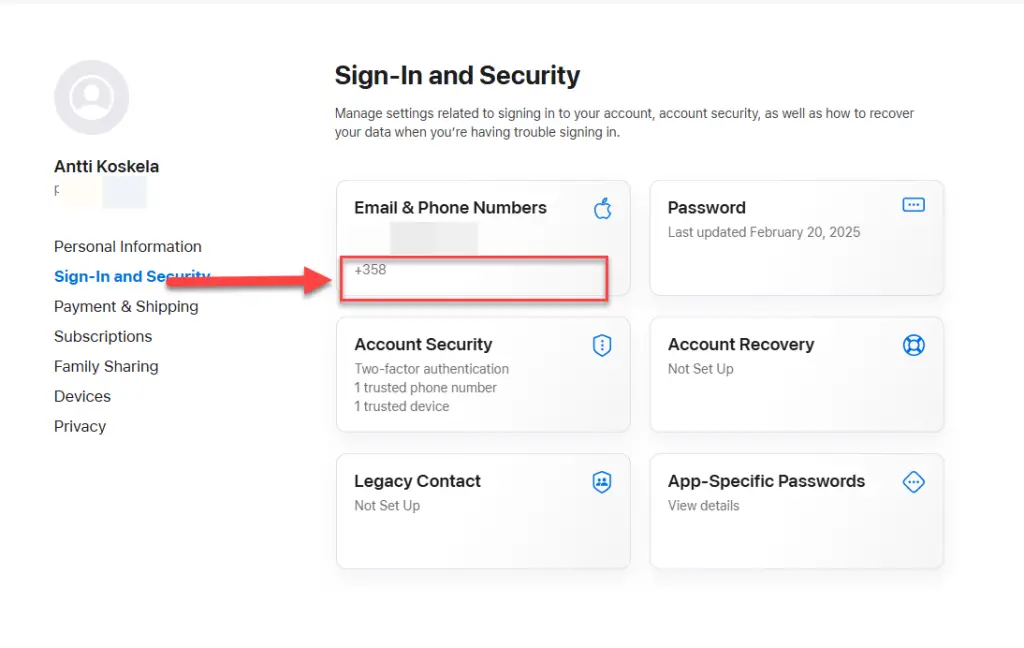Click the Account Recovery lifebuoy icon
Viewport: 1024px width, 648px height.
pyautogui.click(x=913, y=345)
